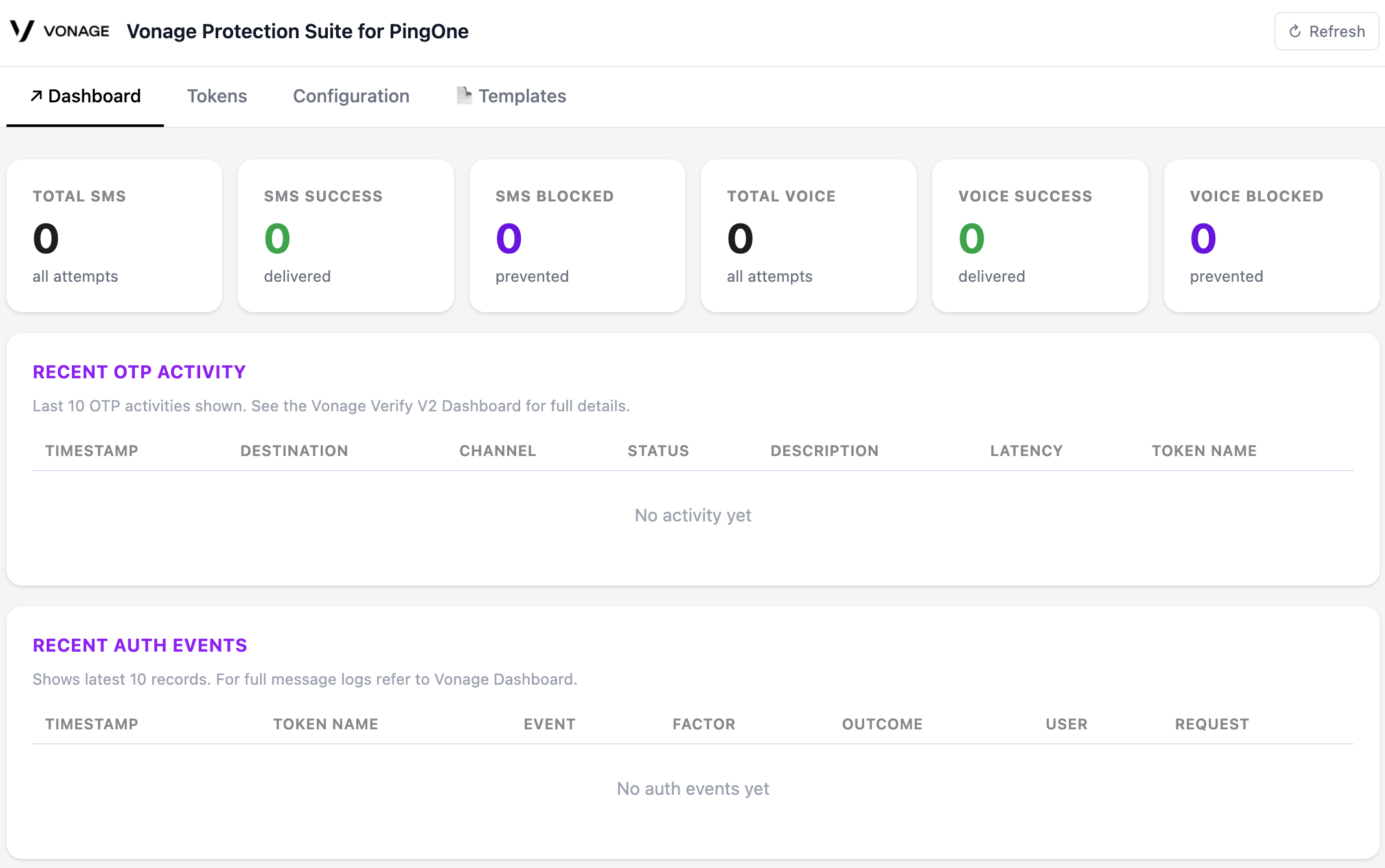Click the Vonage Protection Suite for PingOne title
This screenshot has height=868, width=1385.
(x=297, y=31)
